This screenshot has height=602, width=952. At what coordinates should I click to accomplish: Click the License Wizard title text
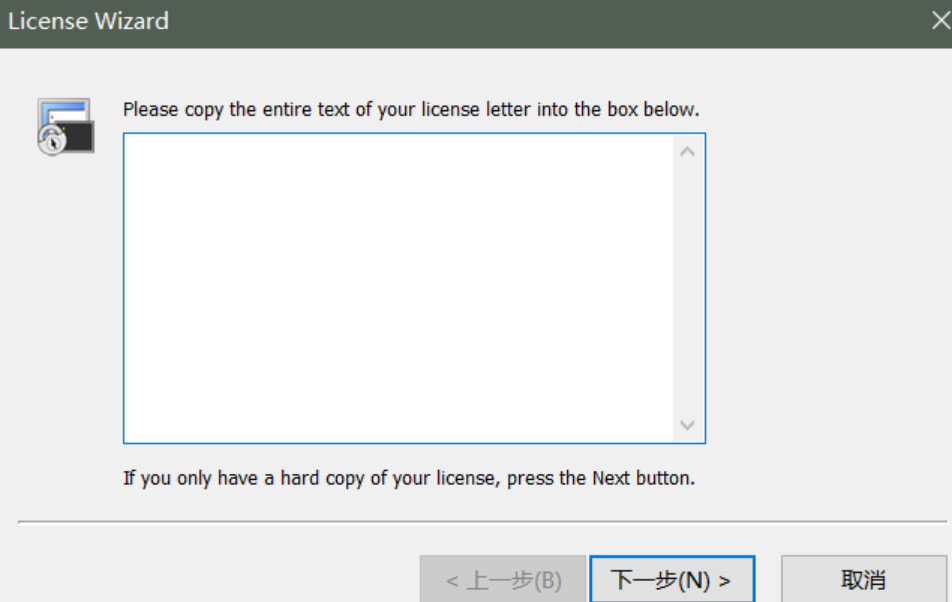pyautogui.click(x=88, y=21)
